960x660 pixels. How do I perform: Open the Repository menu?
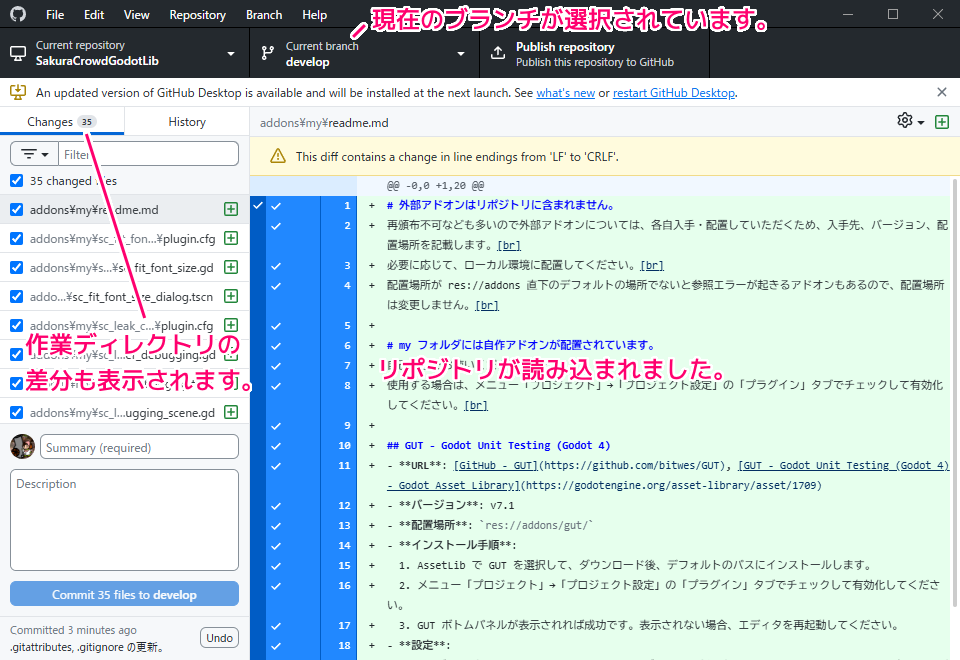click(x=197, y=15)
